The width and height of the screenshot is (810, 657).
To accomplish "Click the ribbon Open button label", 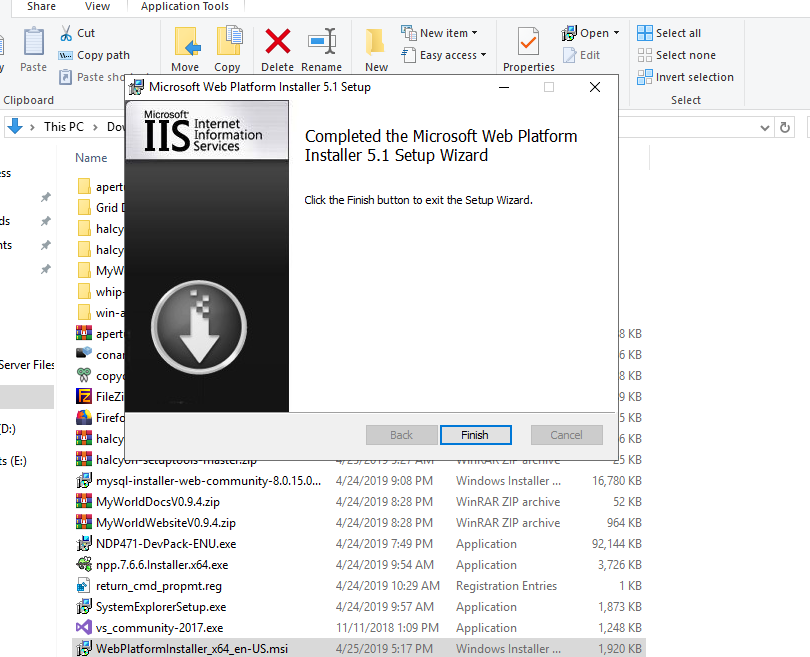I will pos(595,33).
